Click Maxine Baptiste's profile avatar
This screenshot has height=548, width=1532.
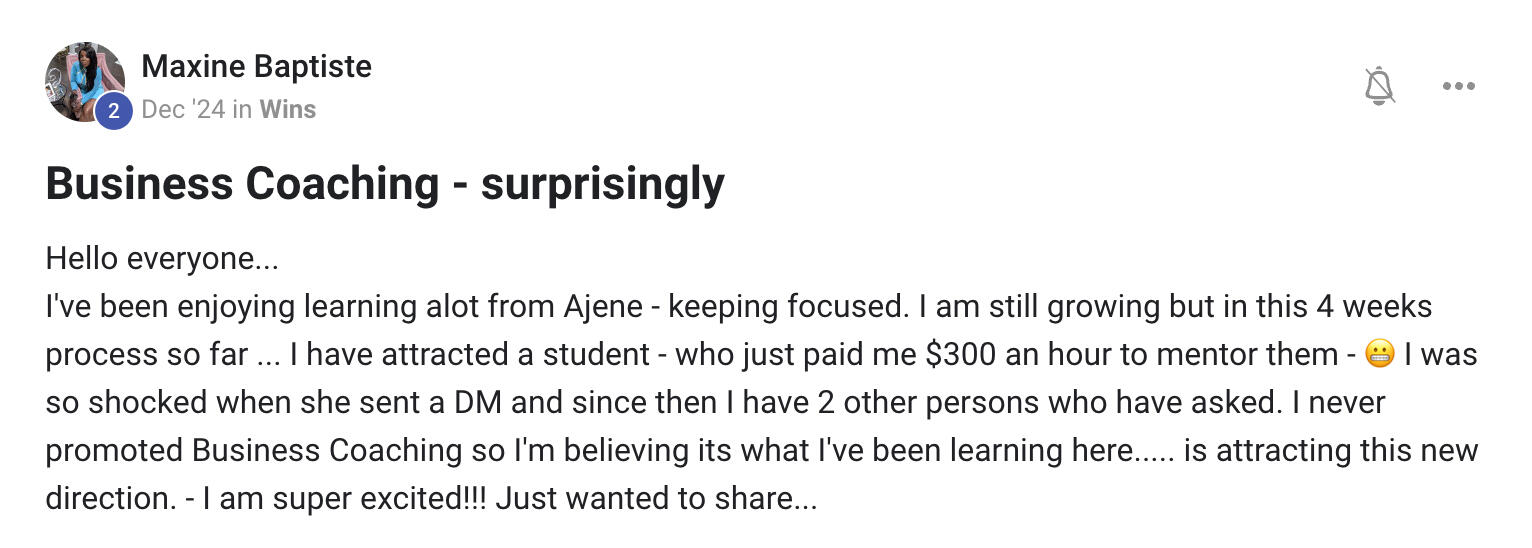point(84,82)
